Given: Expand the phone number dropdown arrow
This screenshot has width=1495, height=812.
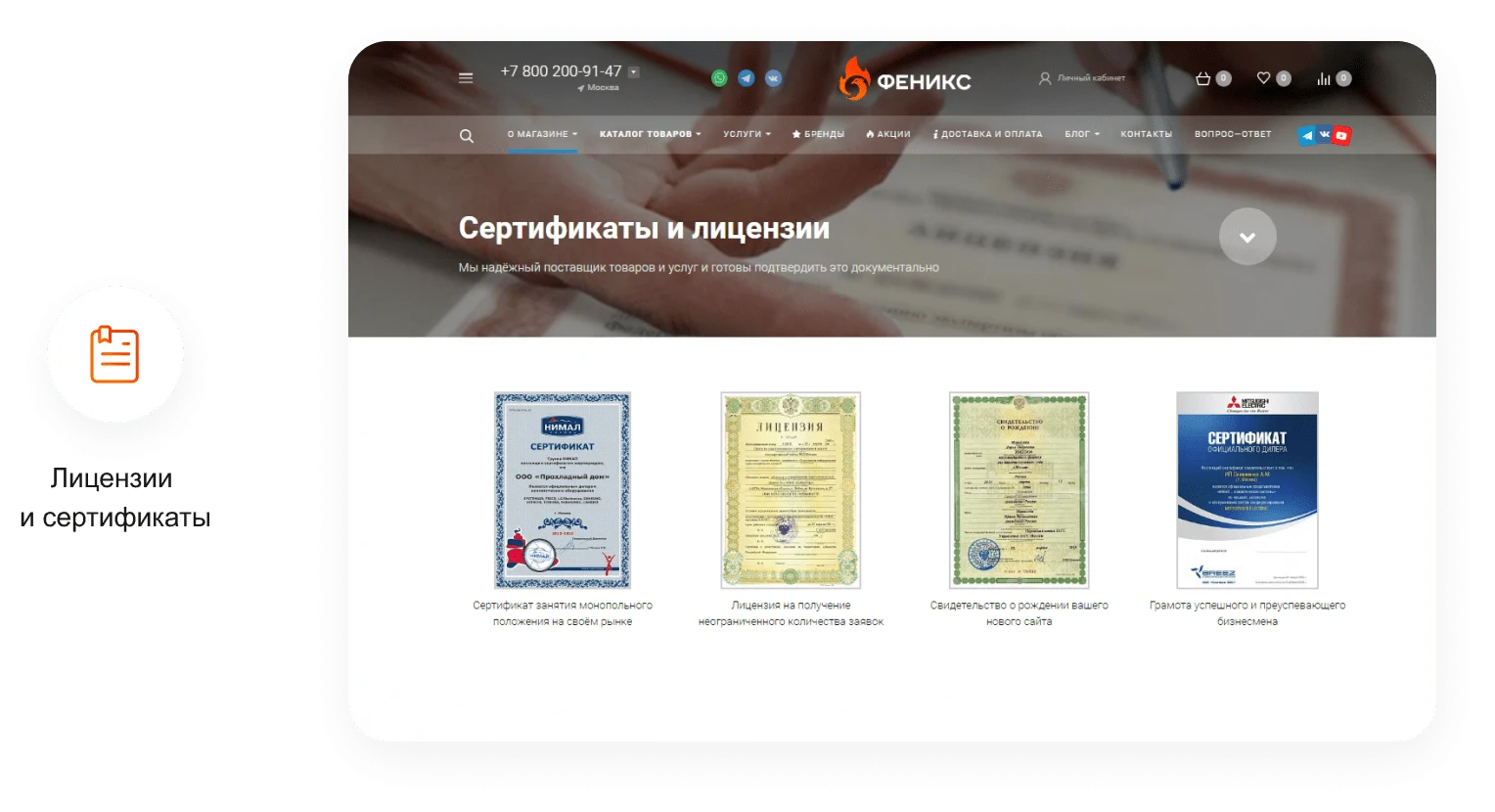Looking at the screenshot, I should coord(633,71).
